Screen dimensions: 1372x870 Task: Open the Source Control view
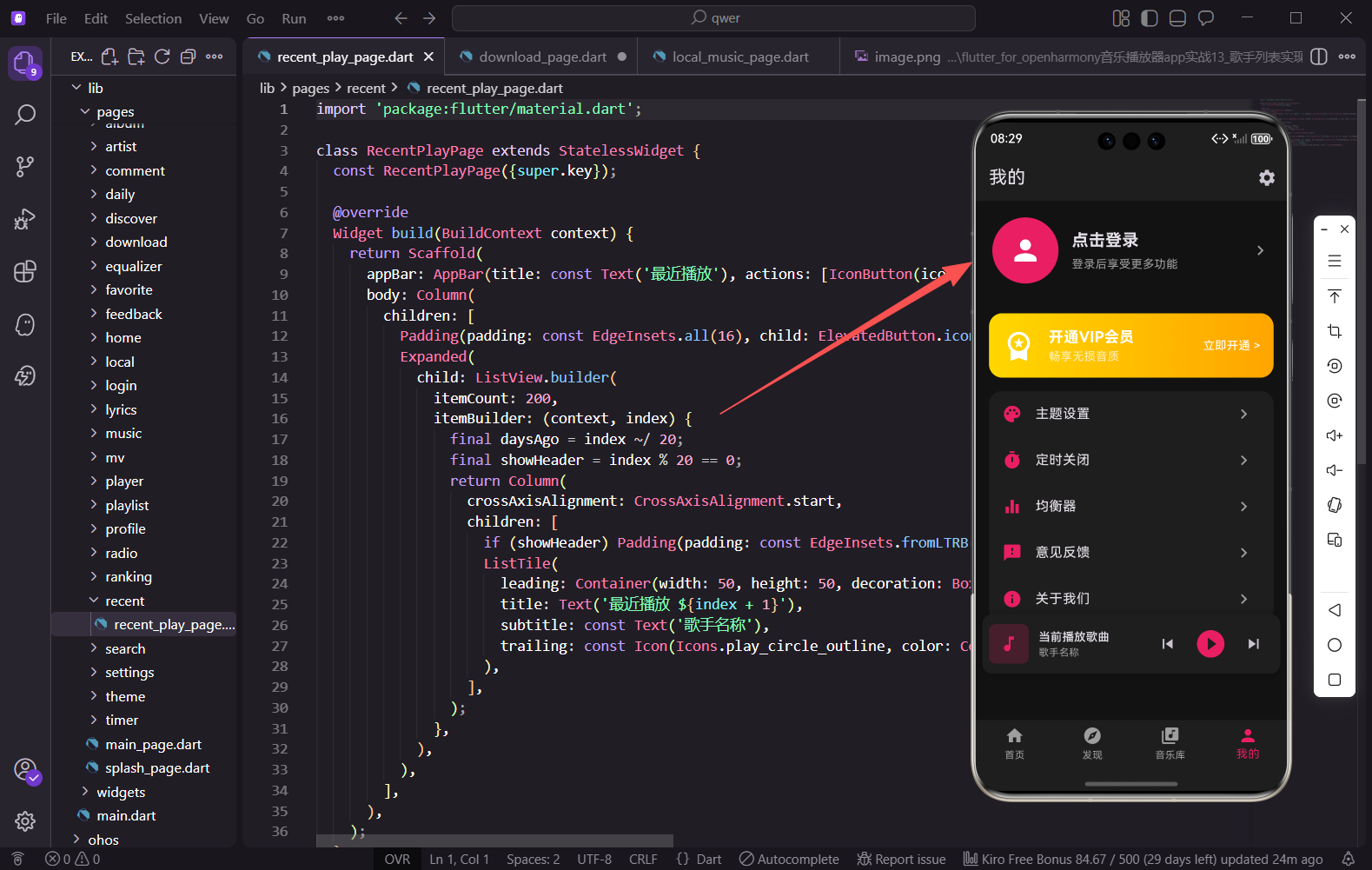point(25,166)
